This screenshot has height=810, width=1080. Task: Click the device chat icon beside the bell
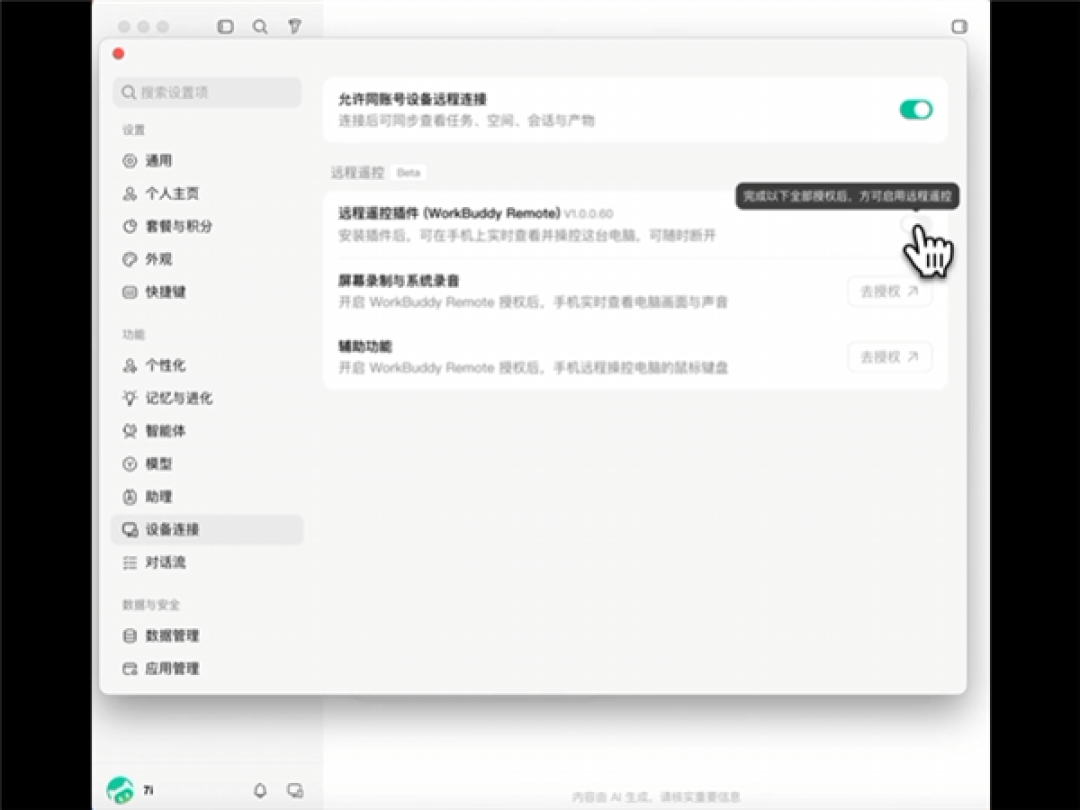tap(295, 791)
